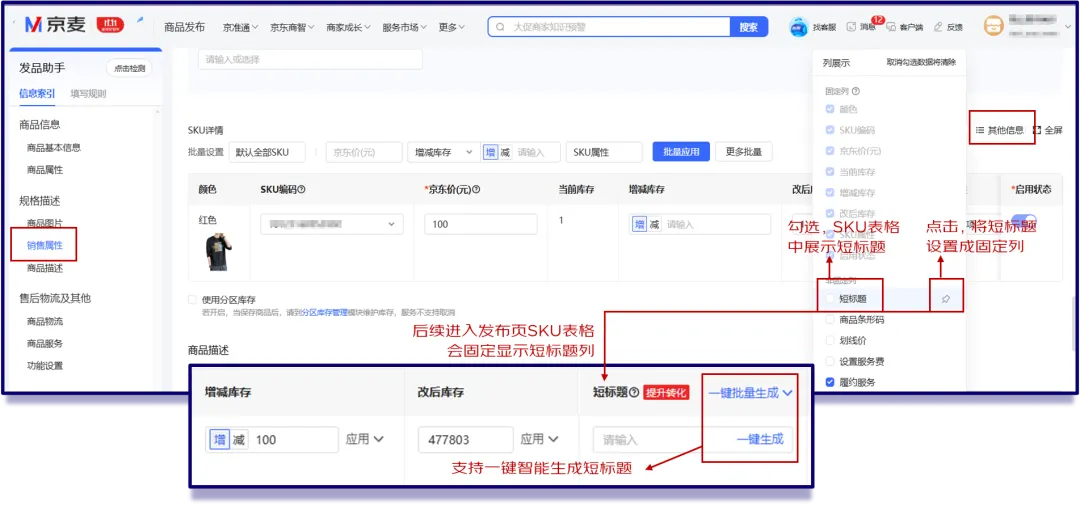Open 应用 dropdown in enlarged 增减库存 cell

coord(365,439)
